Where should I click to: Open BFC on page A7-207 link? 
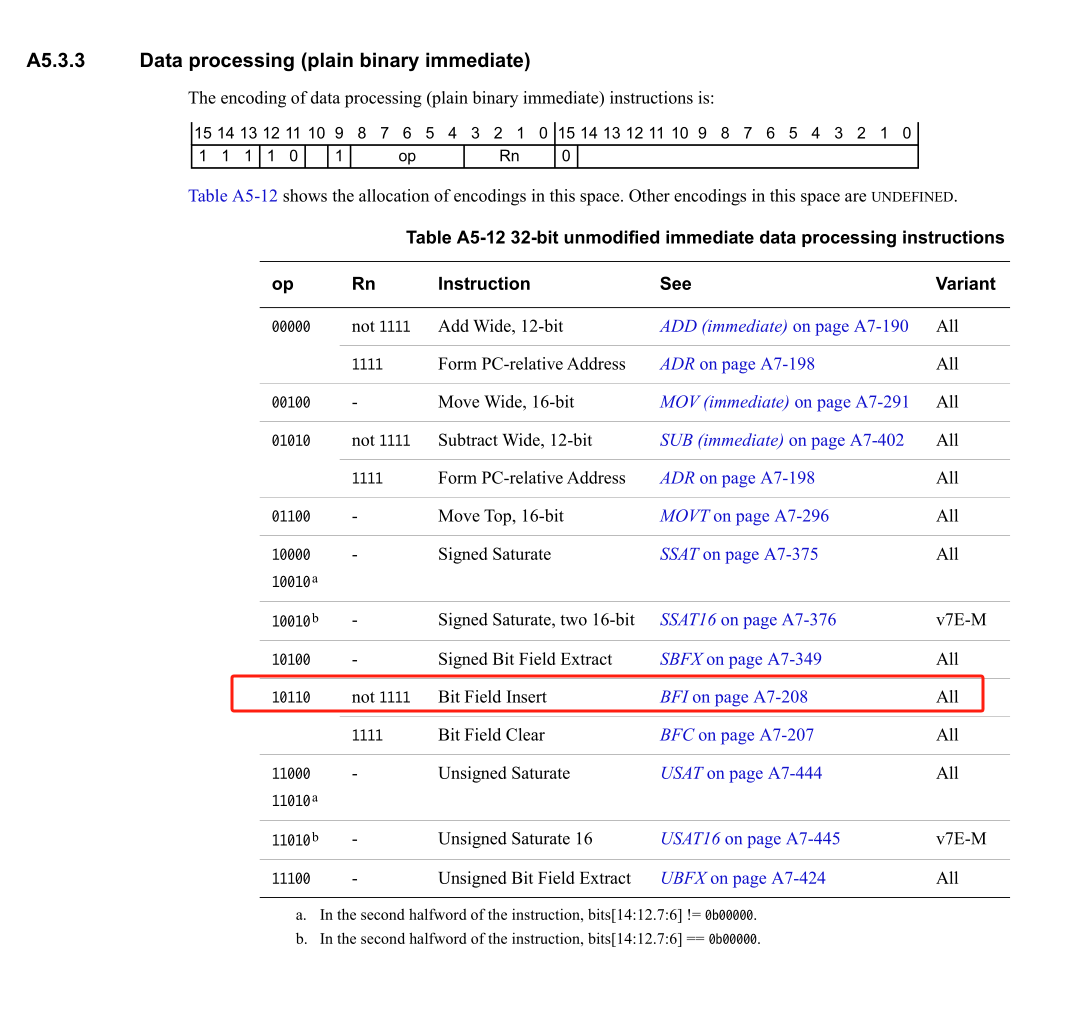coord(737,735)
